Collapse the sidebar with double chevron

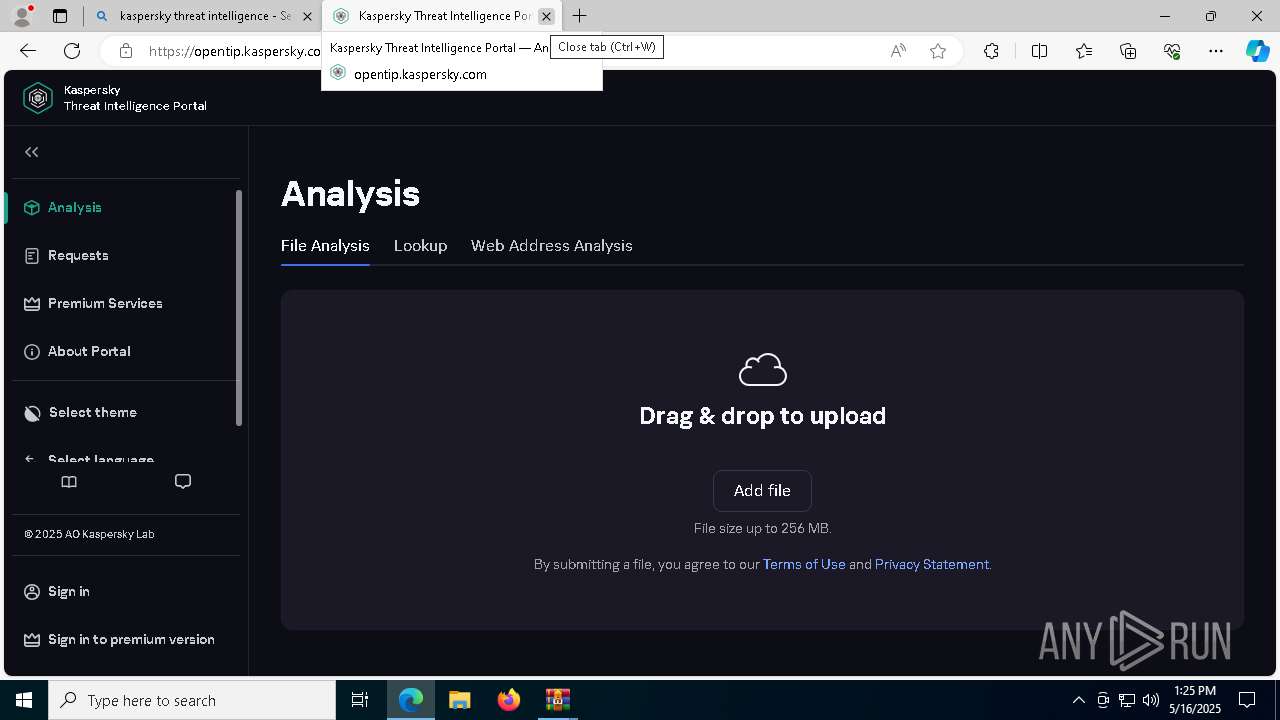coord(32,152)
